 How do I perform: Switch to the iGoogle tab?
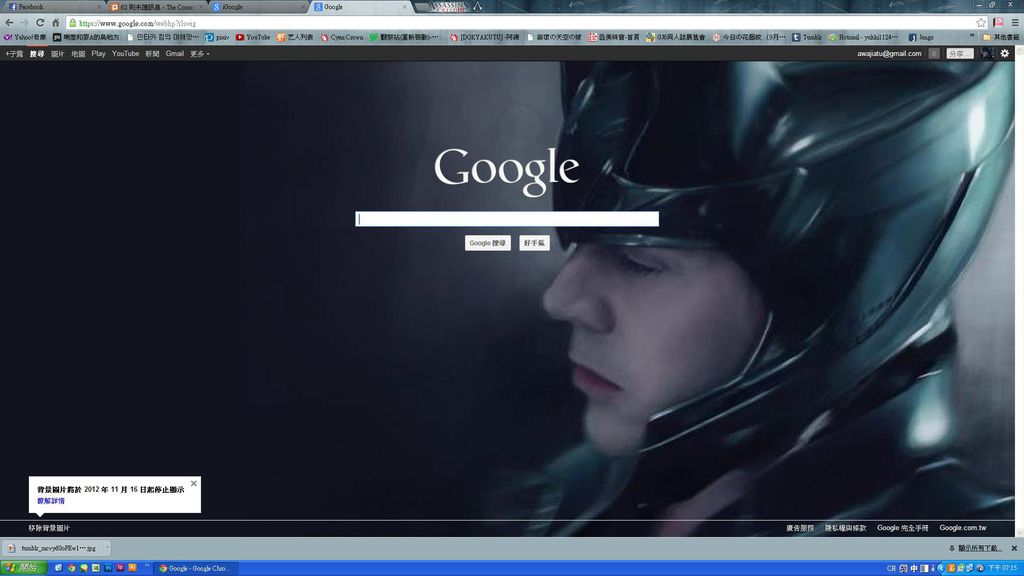click(258, 7)
